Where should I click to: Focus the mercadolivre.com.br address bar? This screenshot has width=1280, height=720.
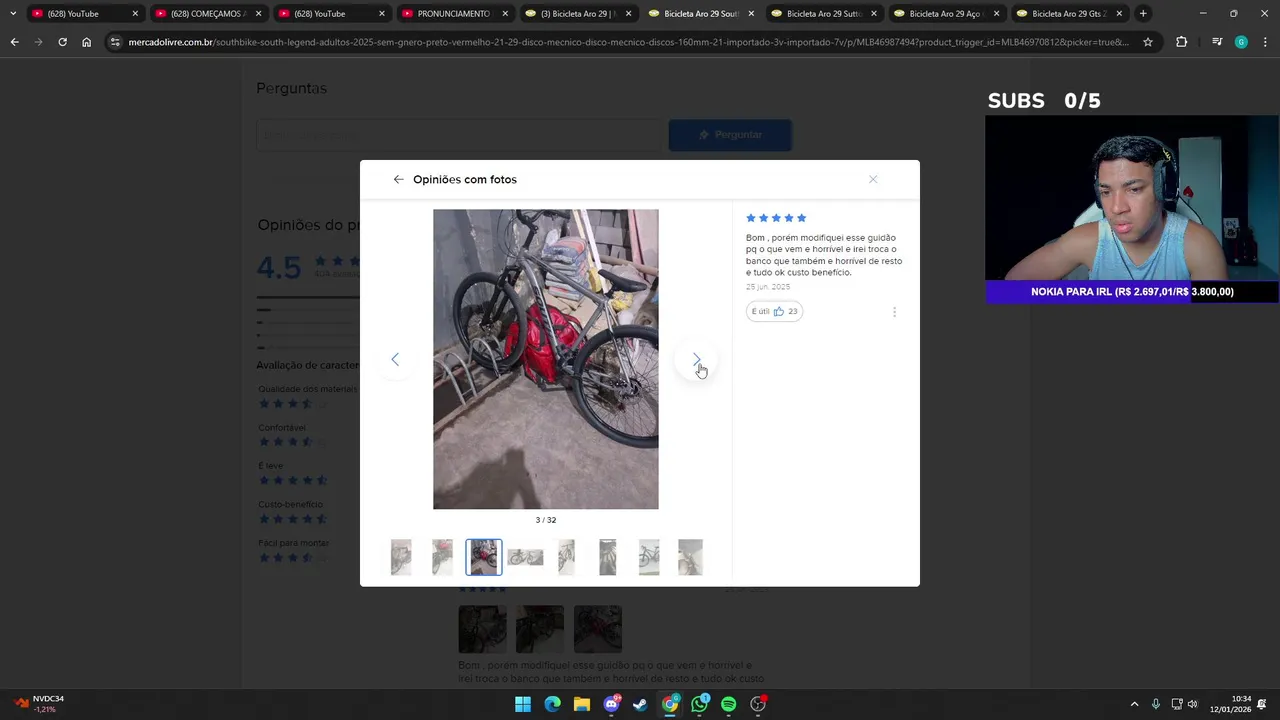tap(628, 42)
